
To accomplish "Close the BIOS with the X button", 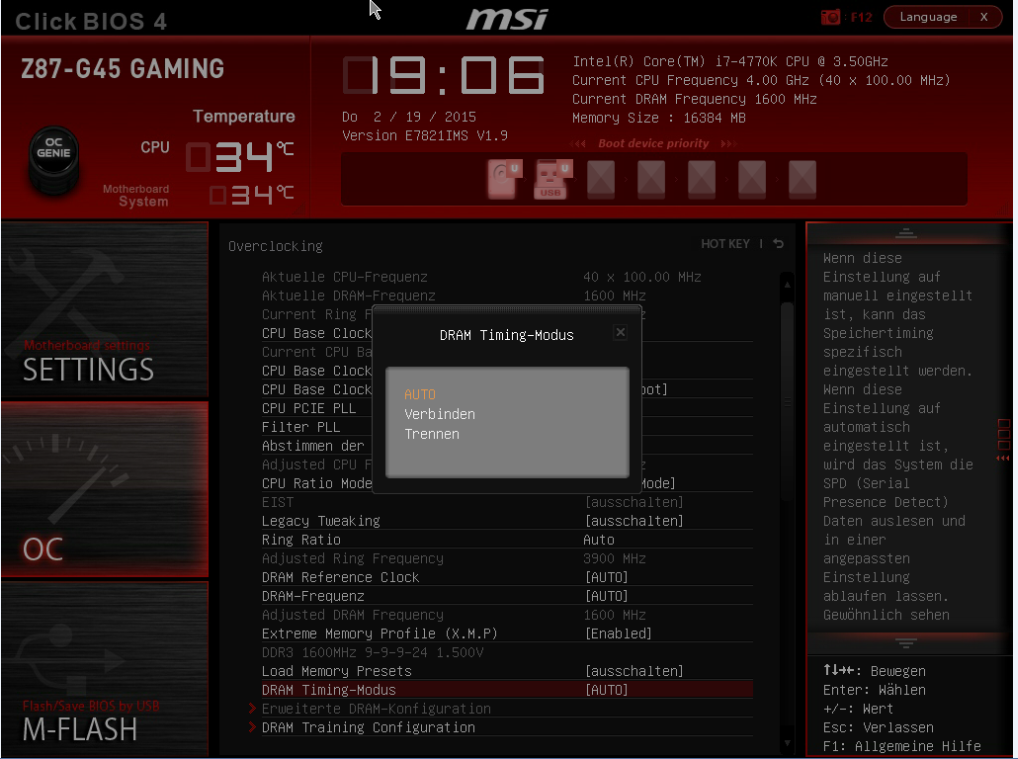I will click(x=984, y=17).
